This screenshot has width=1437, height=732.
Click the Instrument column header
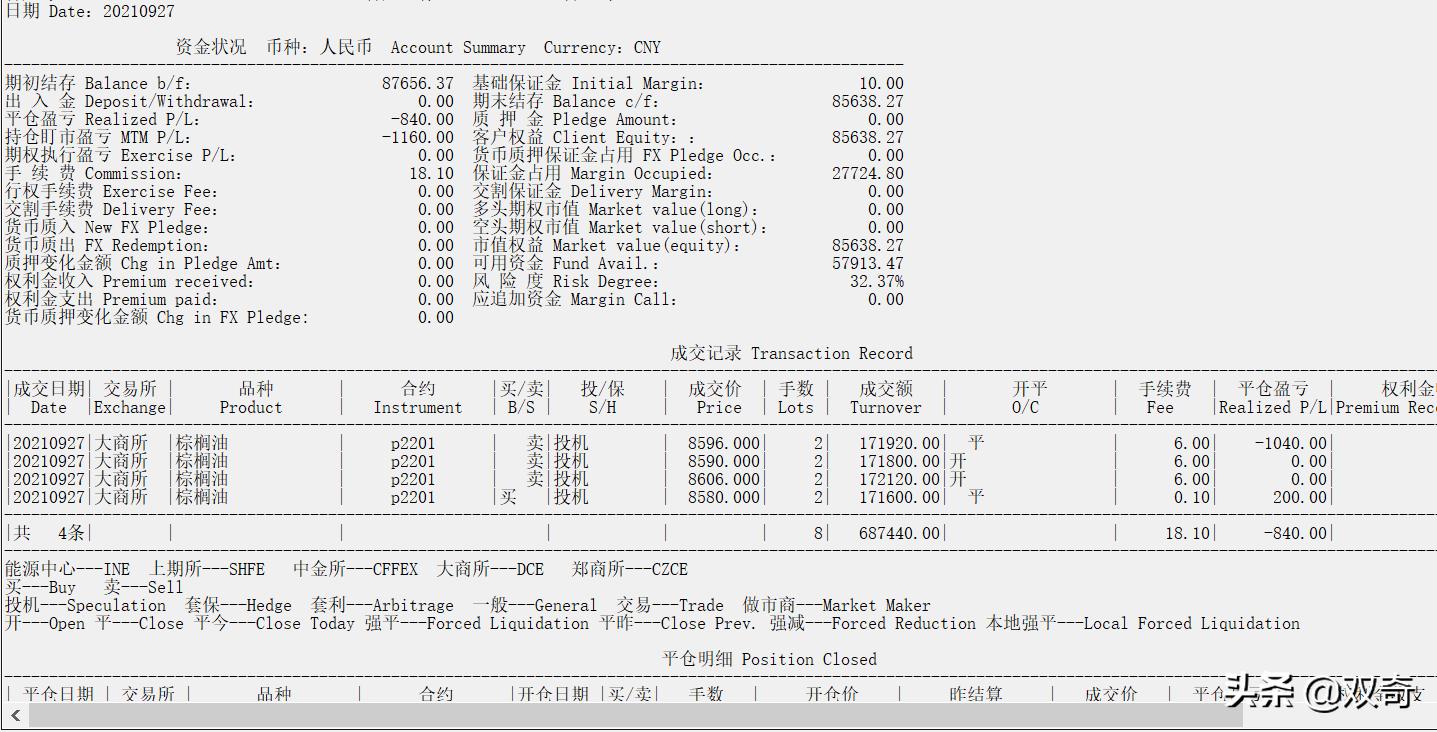418,398
